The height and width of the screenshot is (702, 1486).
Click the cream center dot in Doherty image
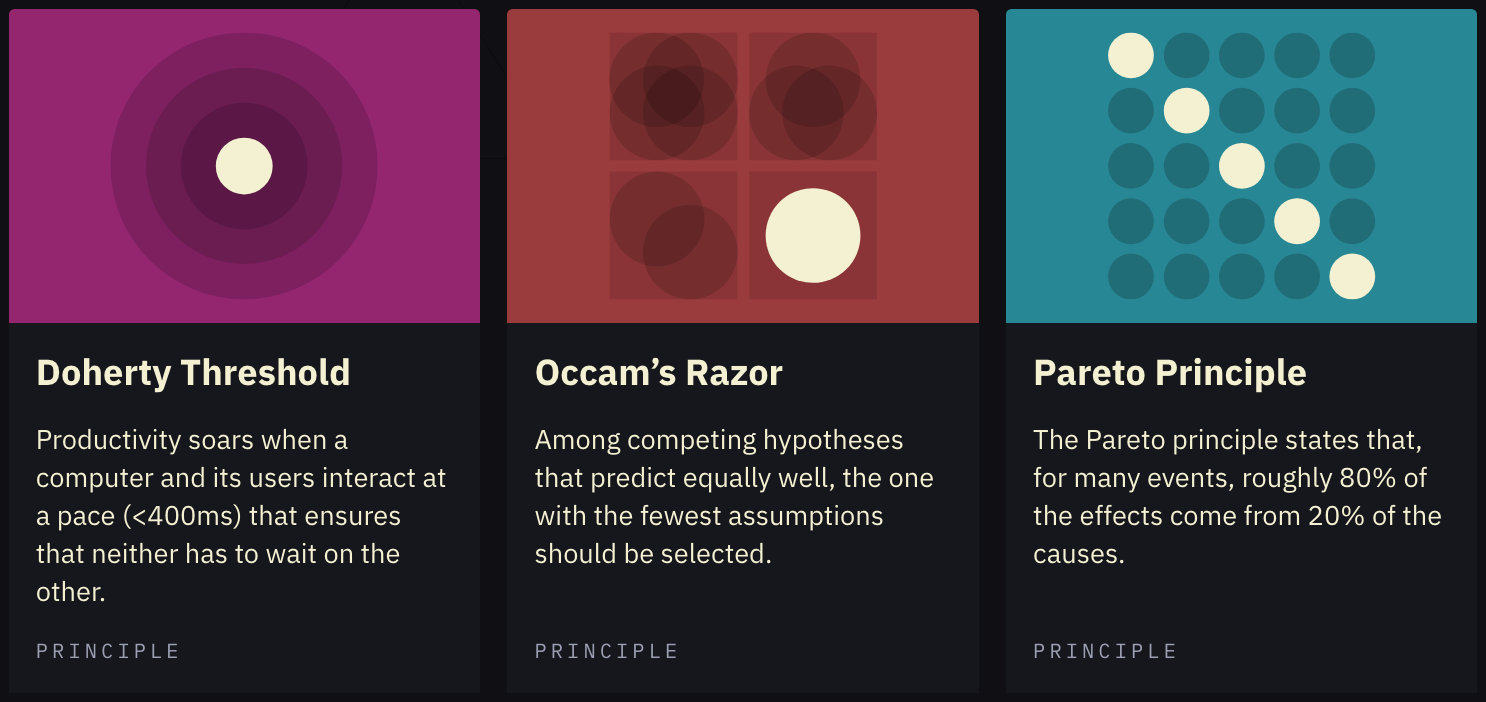244,166
